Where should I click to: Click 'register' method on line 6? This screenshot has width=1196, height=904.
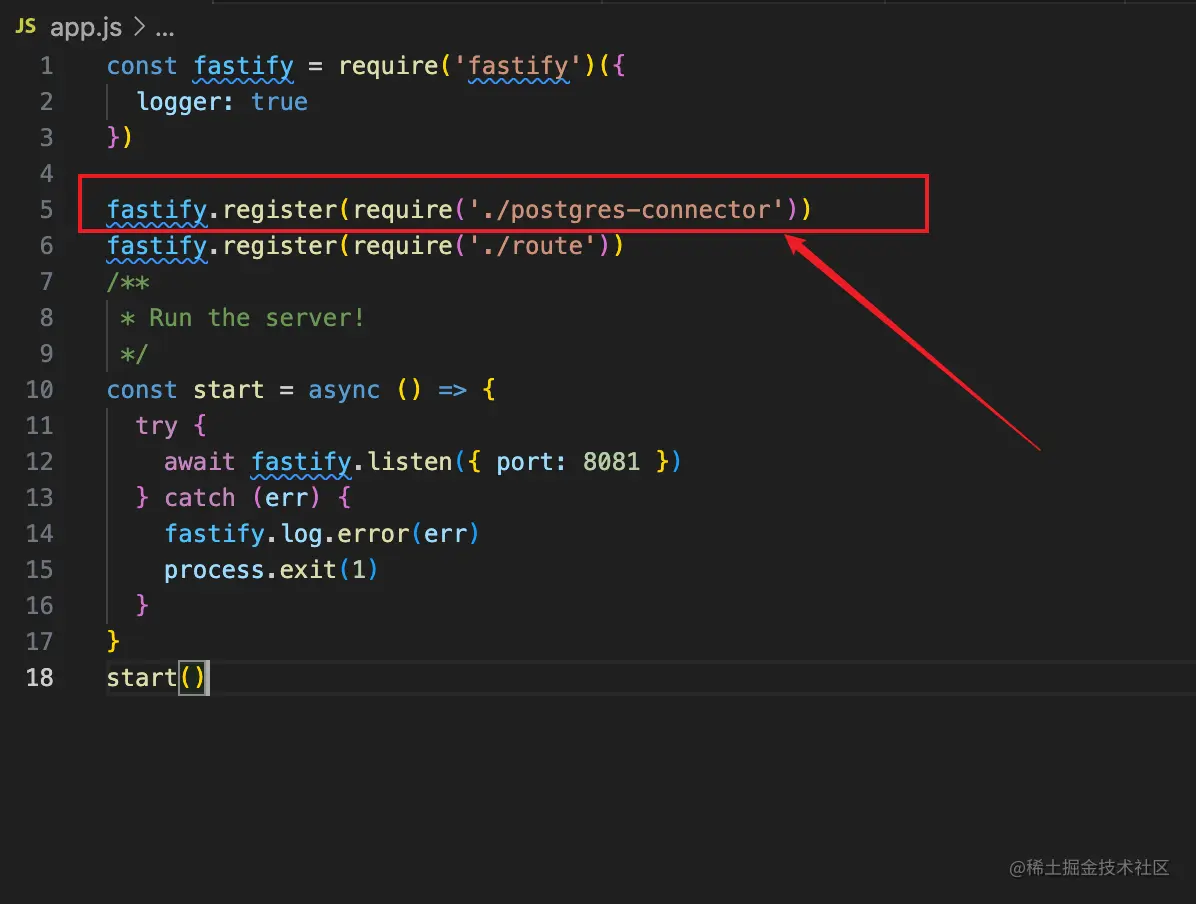(x=280, y=246)
